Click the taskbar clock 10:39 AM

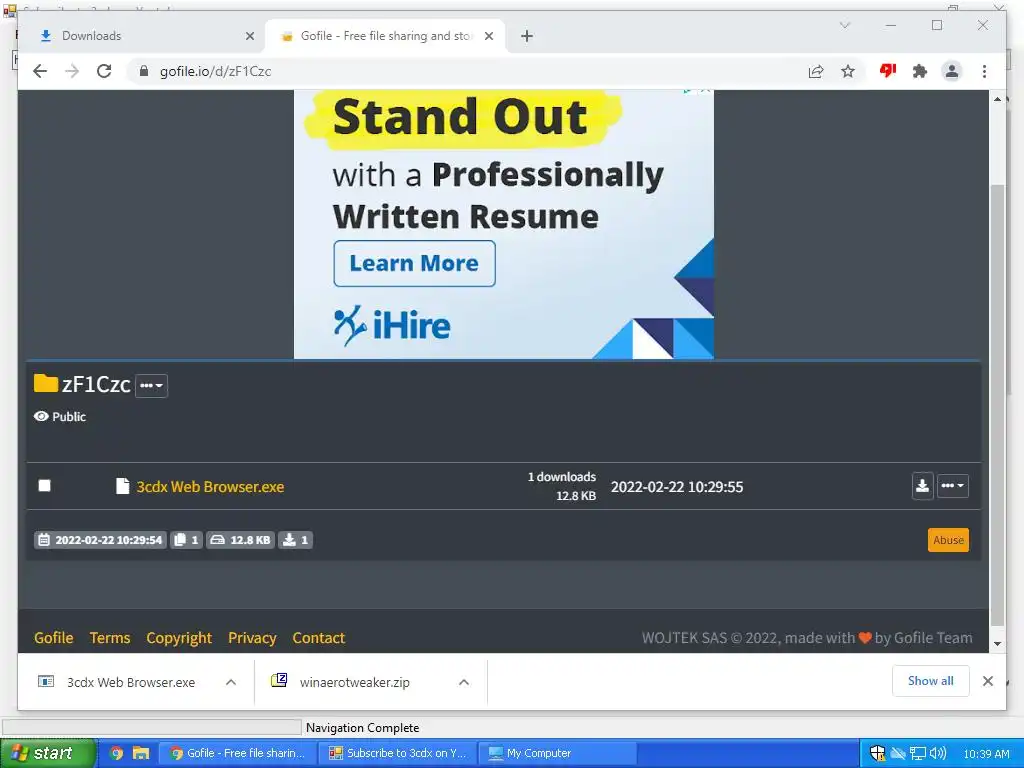pos(986,754)
